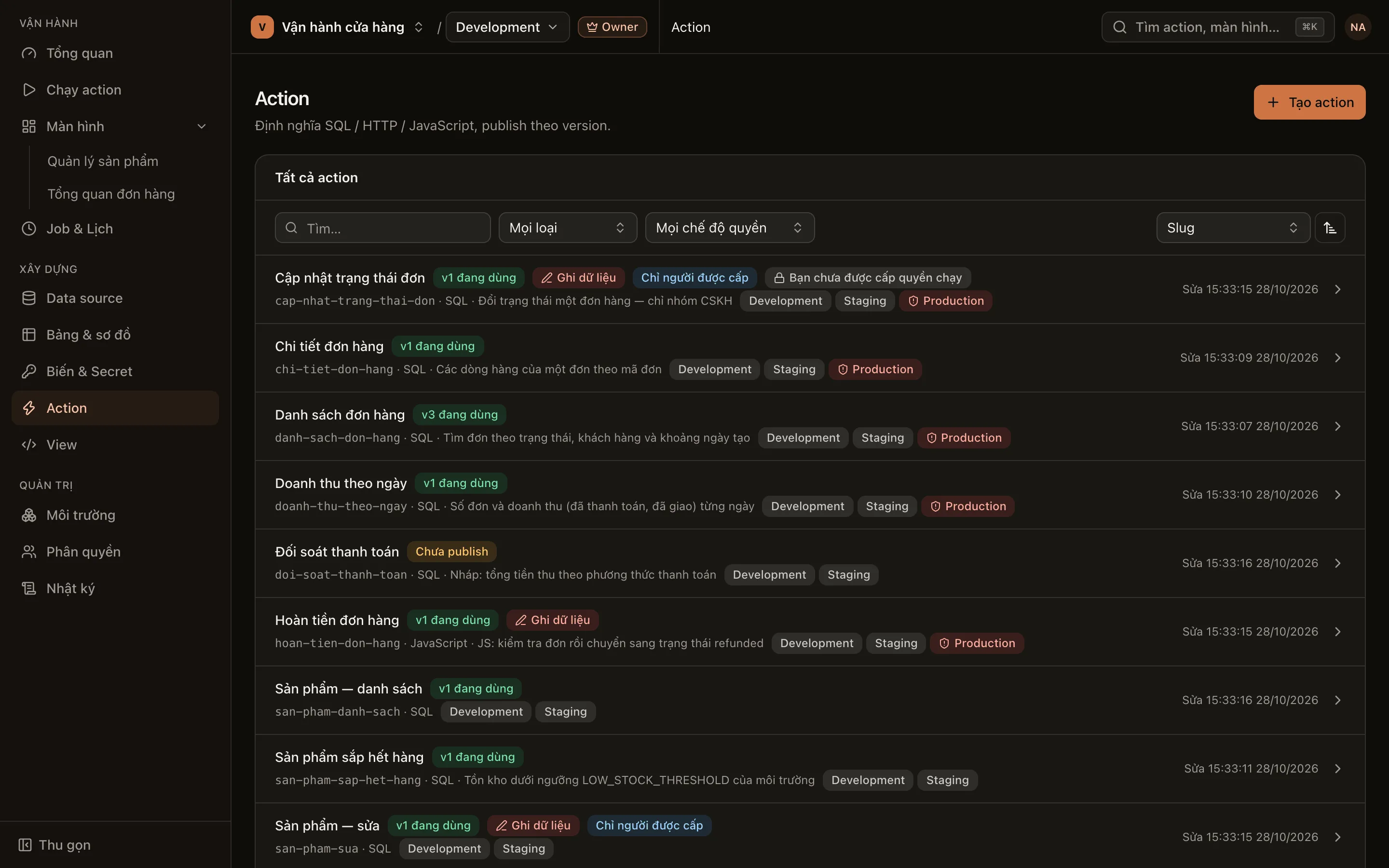Image resolution: width=1389 pixels, height=868 pixels.
Task: Toggle the sort direction icon button
Action: 1330,228
